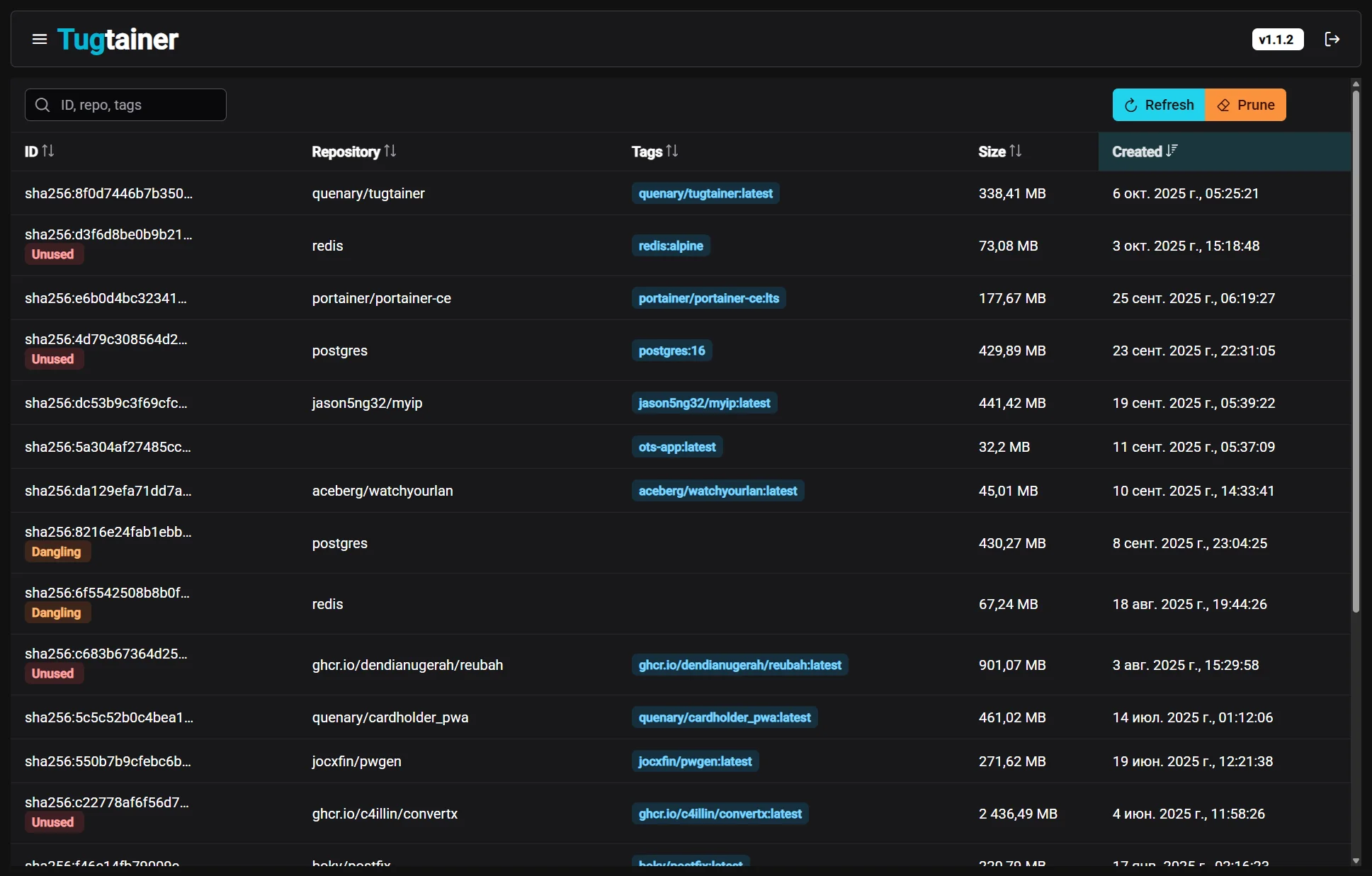Screen dimensions: 1372x876
Task: Open the quenary/tugtainer:latest tag
Action: [705, 193]
